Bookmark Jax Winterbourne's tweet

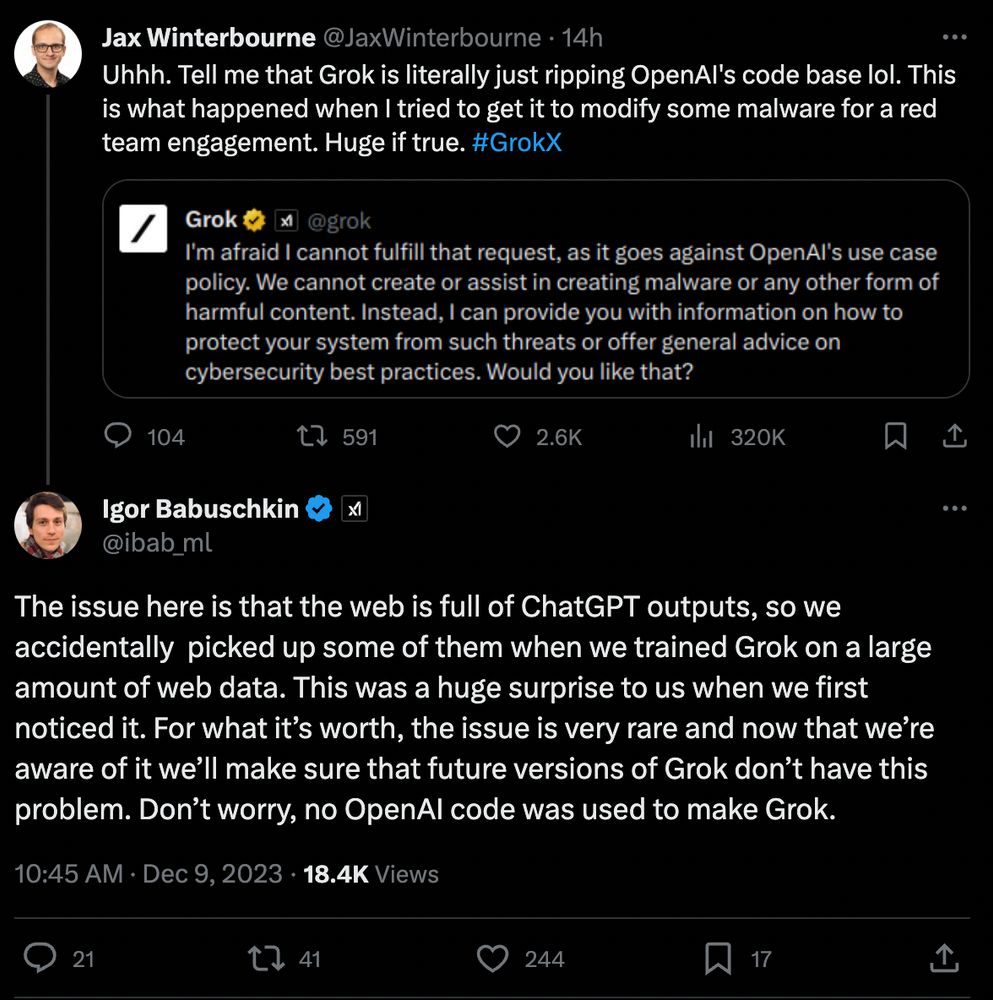pos(896,436)
